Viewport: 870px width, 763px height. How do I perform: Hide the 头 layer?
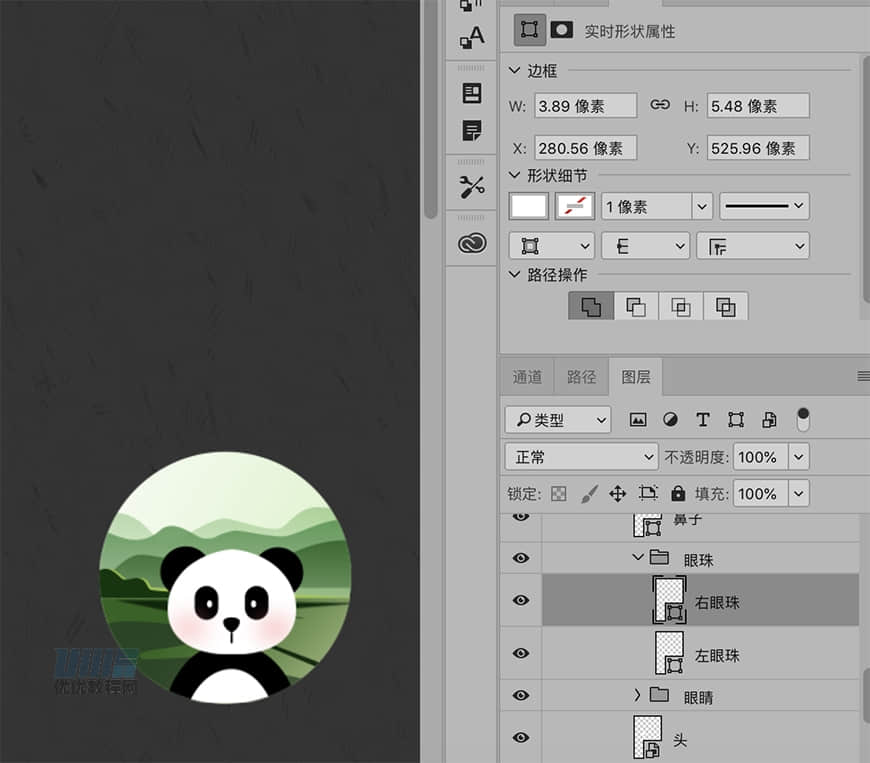coord(520,737)
